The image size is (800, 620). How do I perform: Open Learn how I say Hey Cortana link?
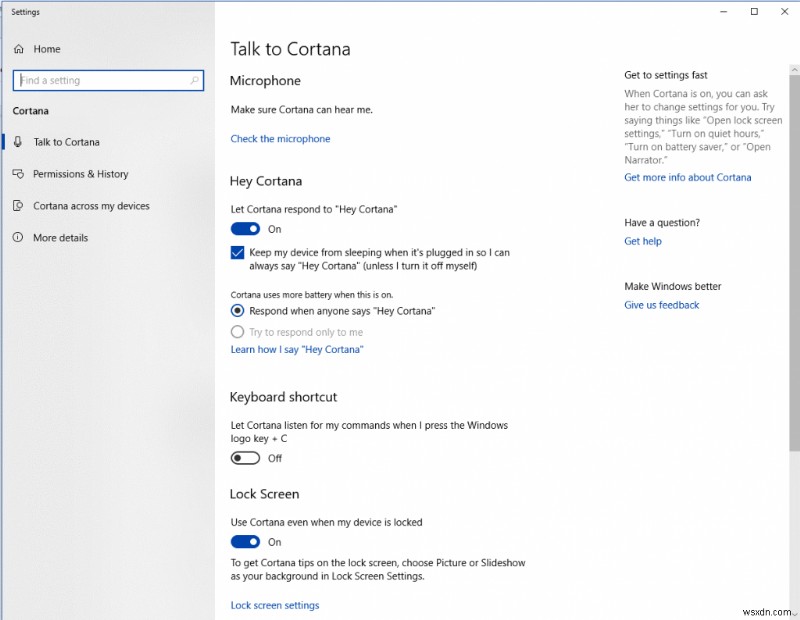click(x=297, y=350)
